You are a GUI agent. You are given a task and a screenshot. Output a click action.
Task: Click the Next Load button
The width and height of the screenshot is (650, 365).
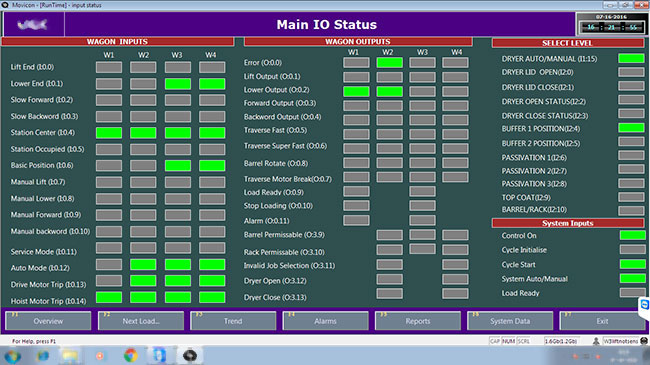tap(141, 321)
